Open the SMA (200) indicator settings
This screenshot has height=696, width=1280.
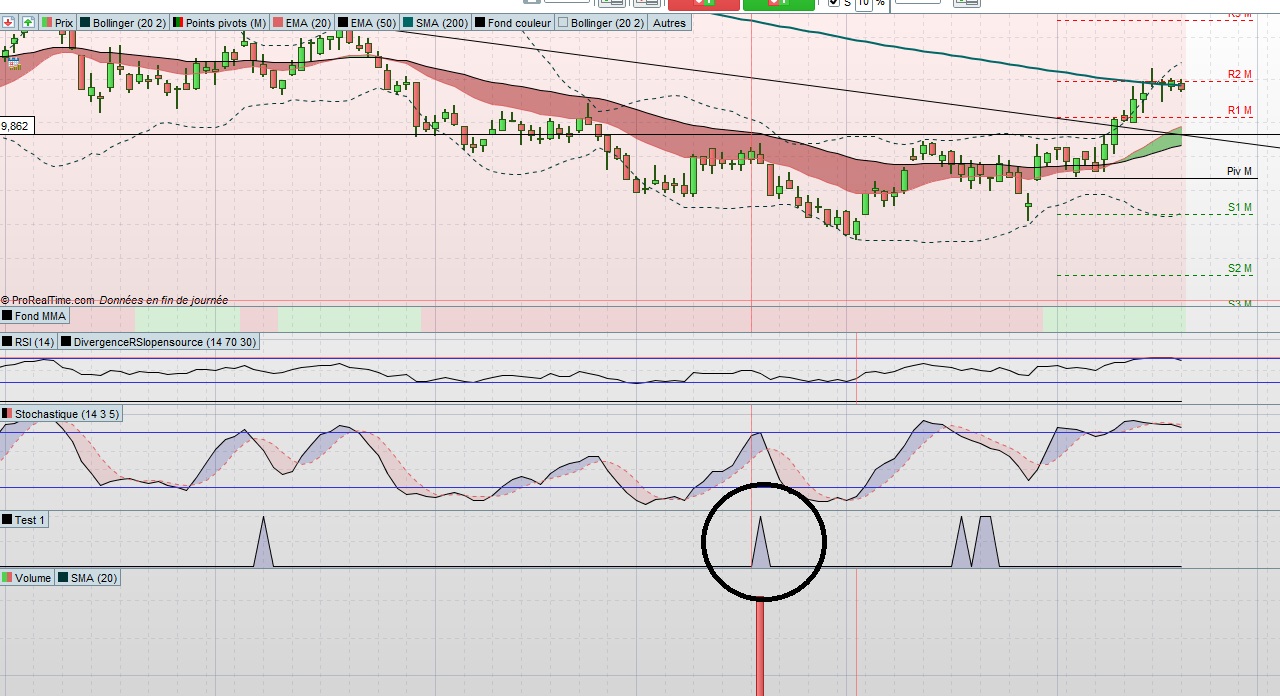tap(436, 22)
